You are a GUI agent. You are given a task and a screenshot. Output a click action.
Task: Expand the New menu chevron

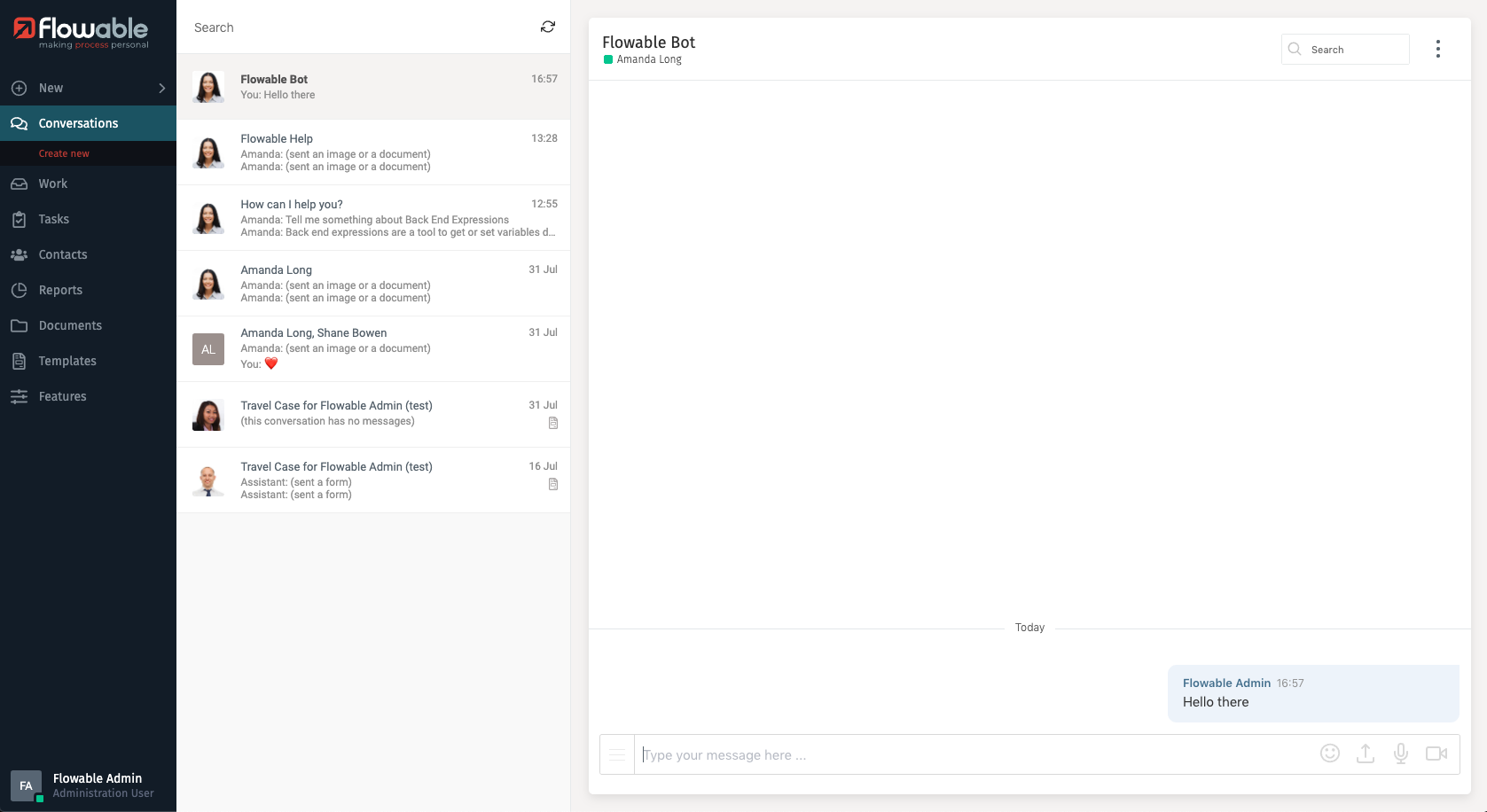pyautogui.click(x=161, y=88)
